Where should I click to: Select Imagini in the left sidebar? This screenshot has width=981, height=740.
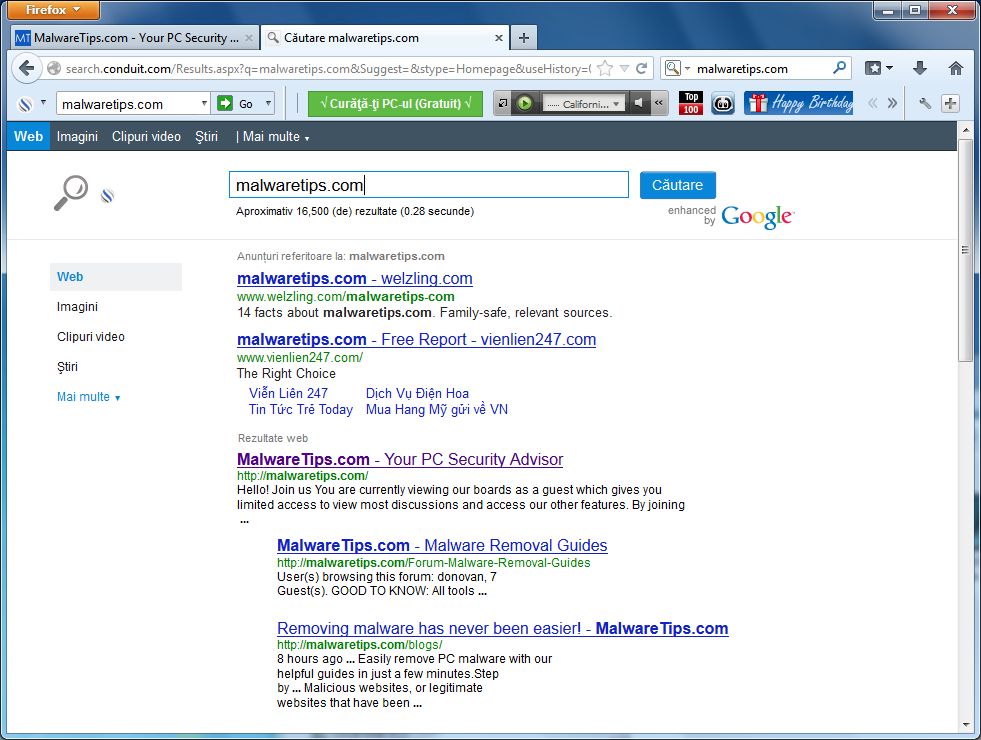point(77,307)
